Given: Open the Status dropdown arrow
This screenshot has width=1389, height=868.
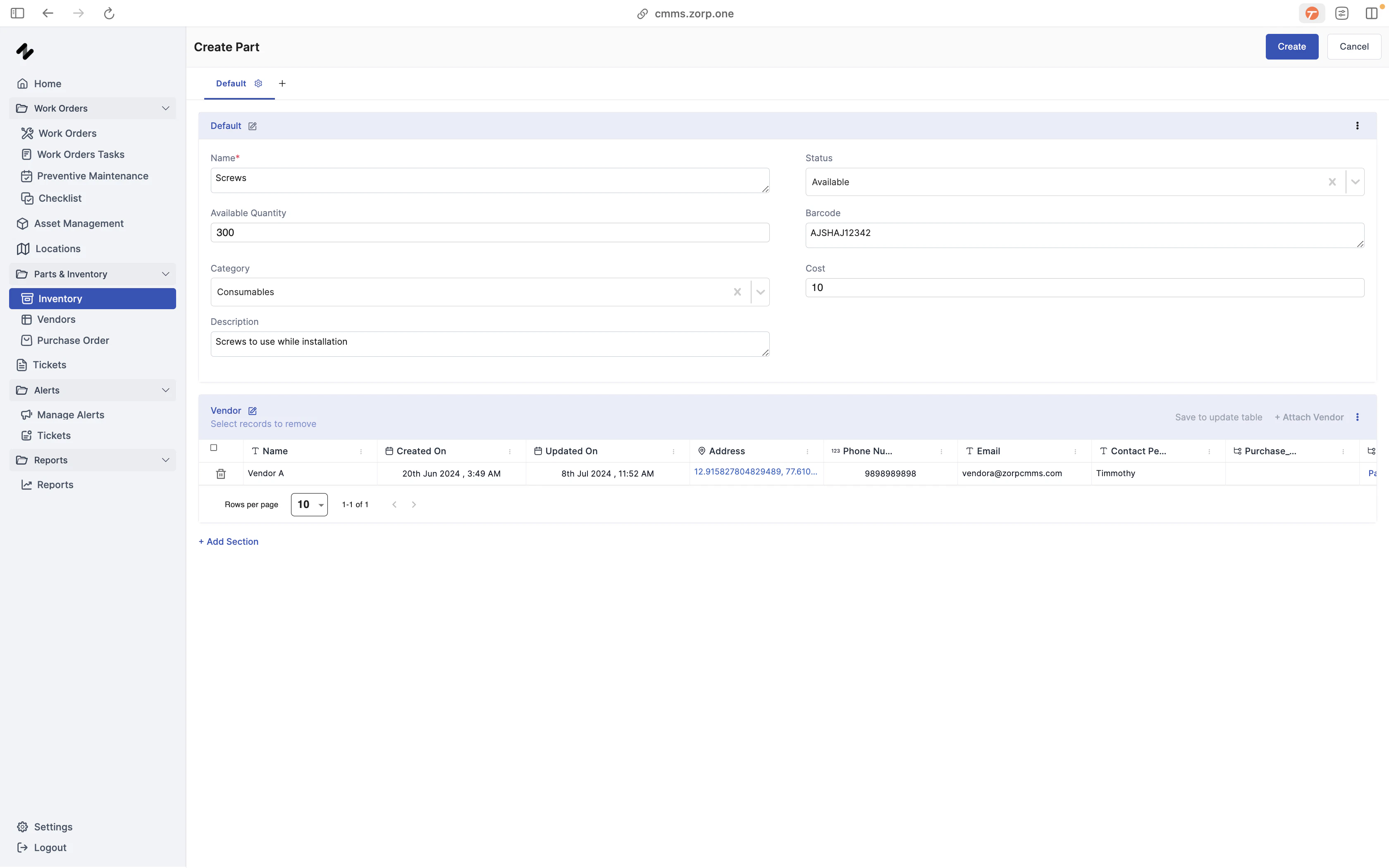Looking at the screenshot, I should (x=1355, y=182).
